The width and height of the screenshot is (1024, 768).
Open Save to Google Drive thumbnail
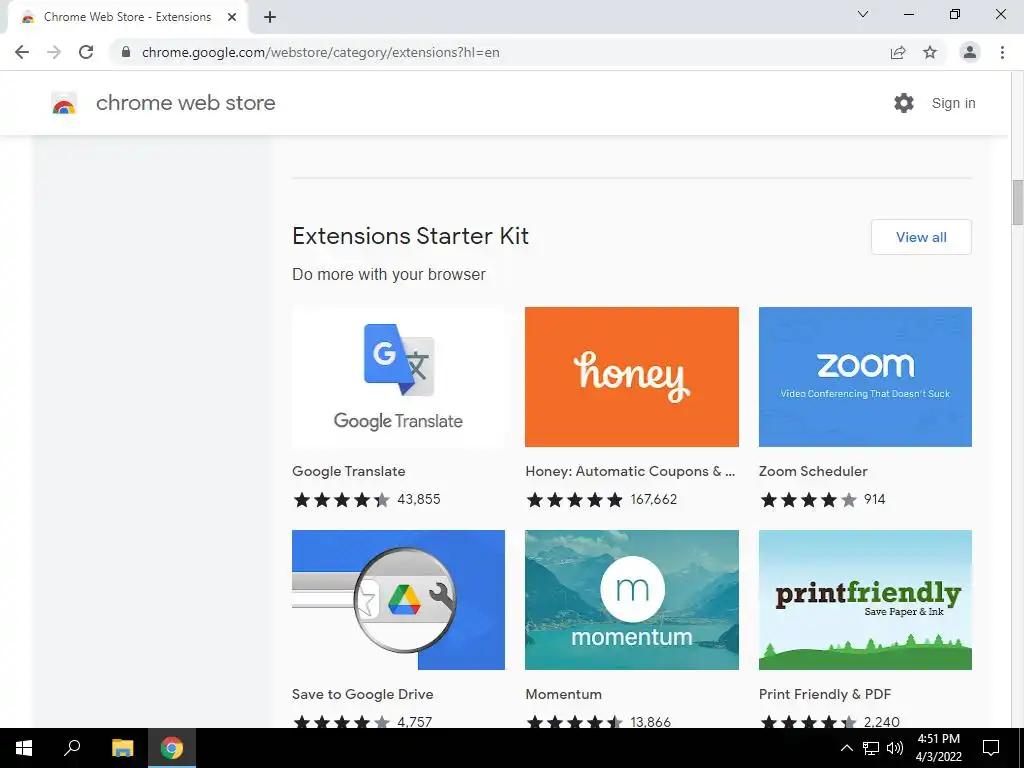coord(398,600)
